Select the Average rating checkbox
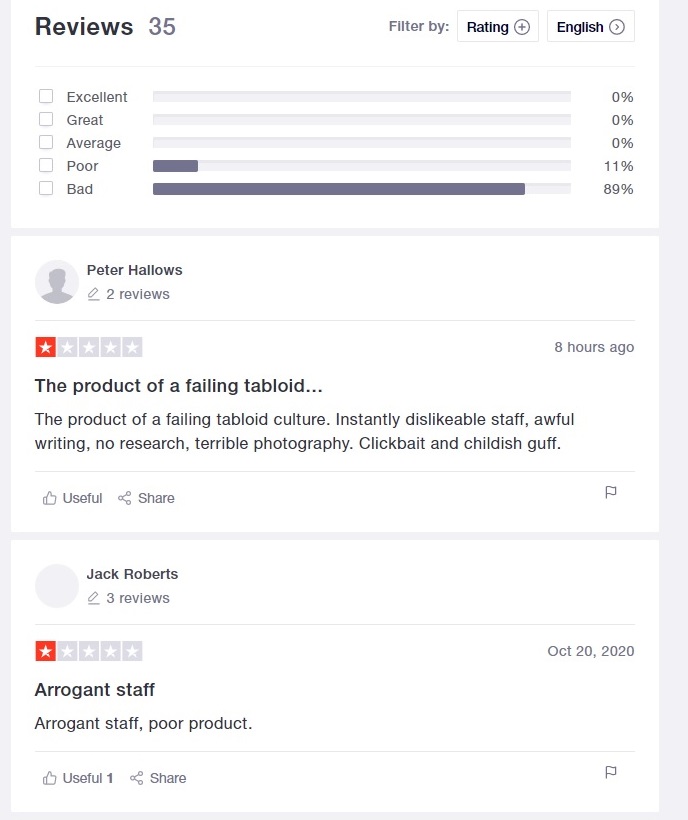688x820 pixels. tap(46, 142)
